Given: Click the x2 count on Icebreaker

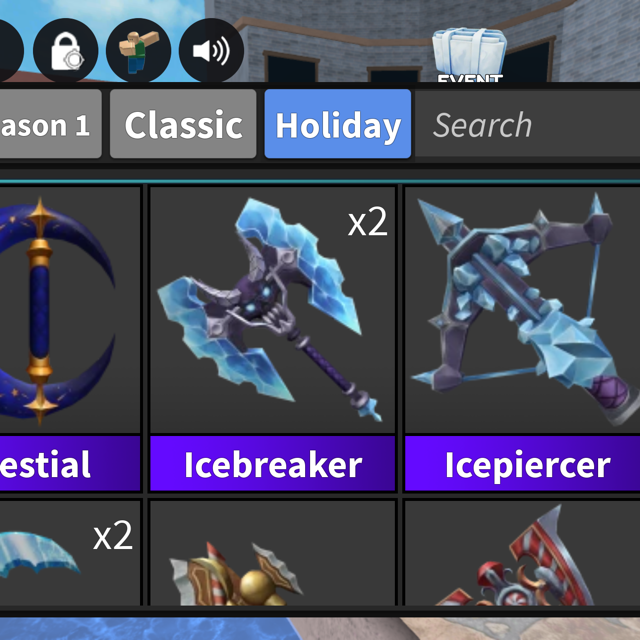Looking at the screenshot, I should tap(367, 222).
